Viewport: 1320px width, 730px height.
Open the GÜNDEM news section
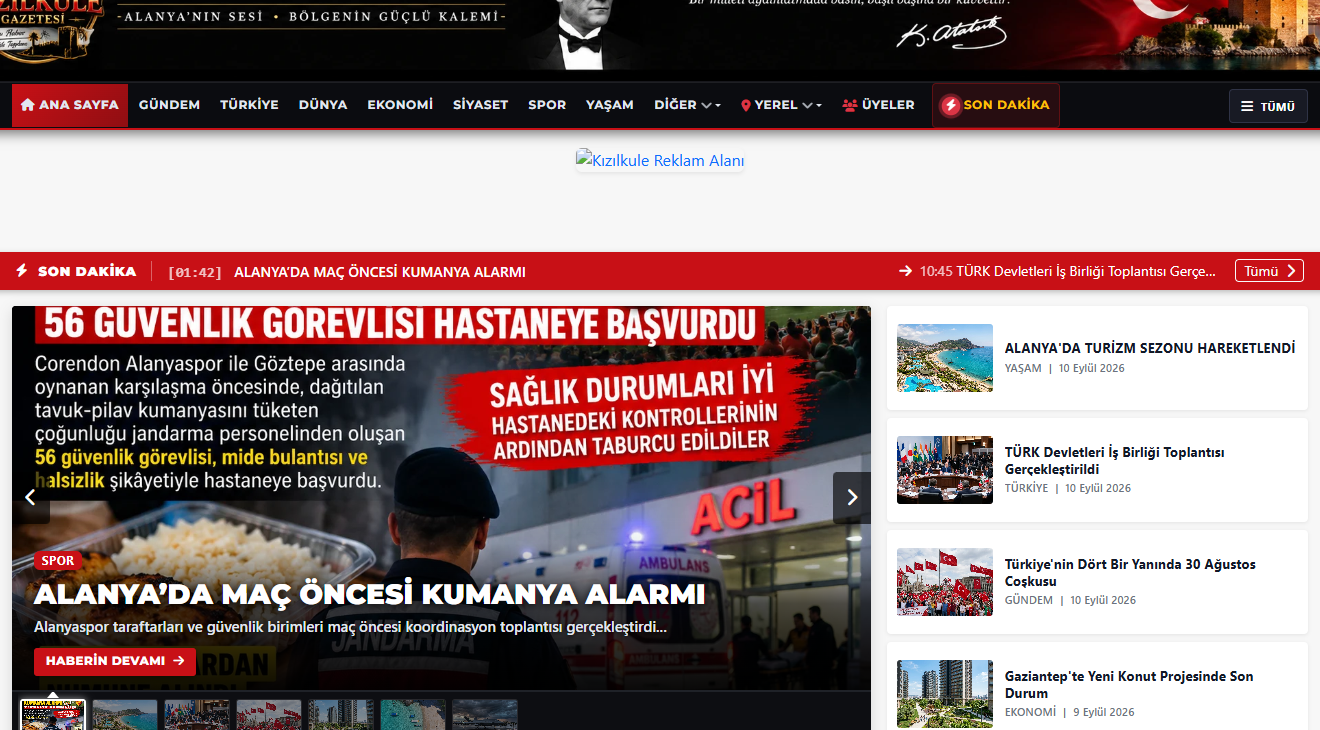point(169,105)
